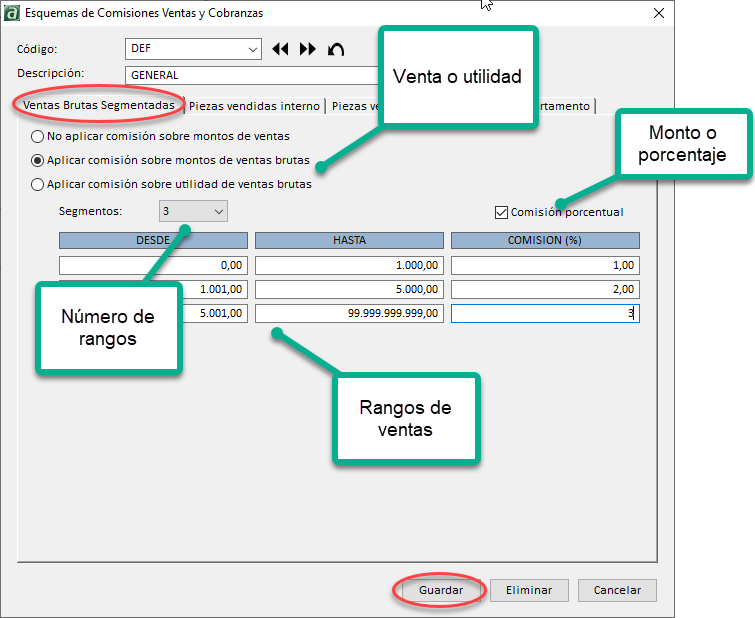Go to the next record arrows
Viewport: 755px width, 618px height.
click(307, 49)
